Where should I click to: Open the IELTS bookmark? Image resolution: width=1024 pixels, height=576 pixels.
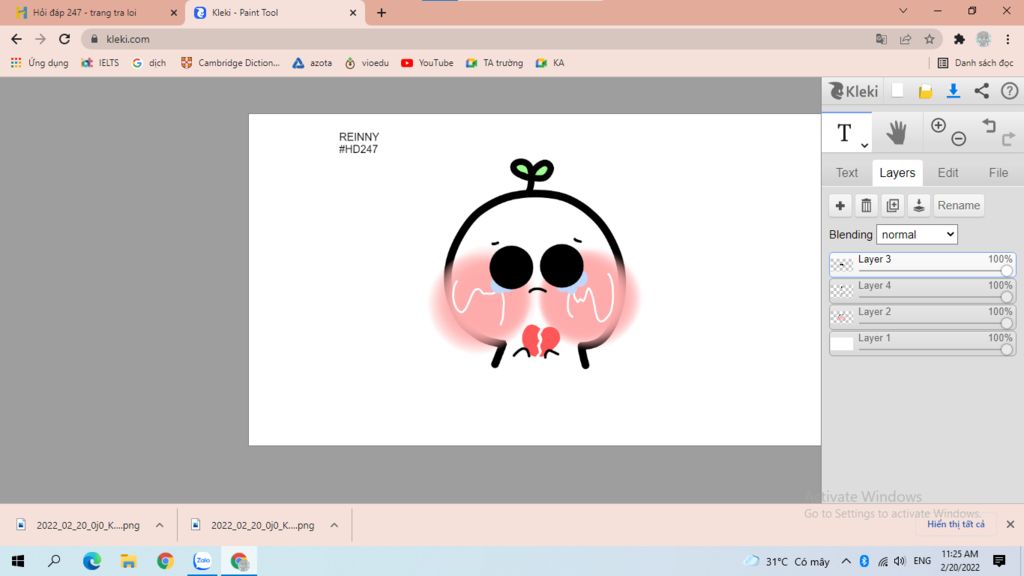[100, 63]
